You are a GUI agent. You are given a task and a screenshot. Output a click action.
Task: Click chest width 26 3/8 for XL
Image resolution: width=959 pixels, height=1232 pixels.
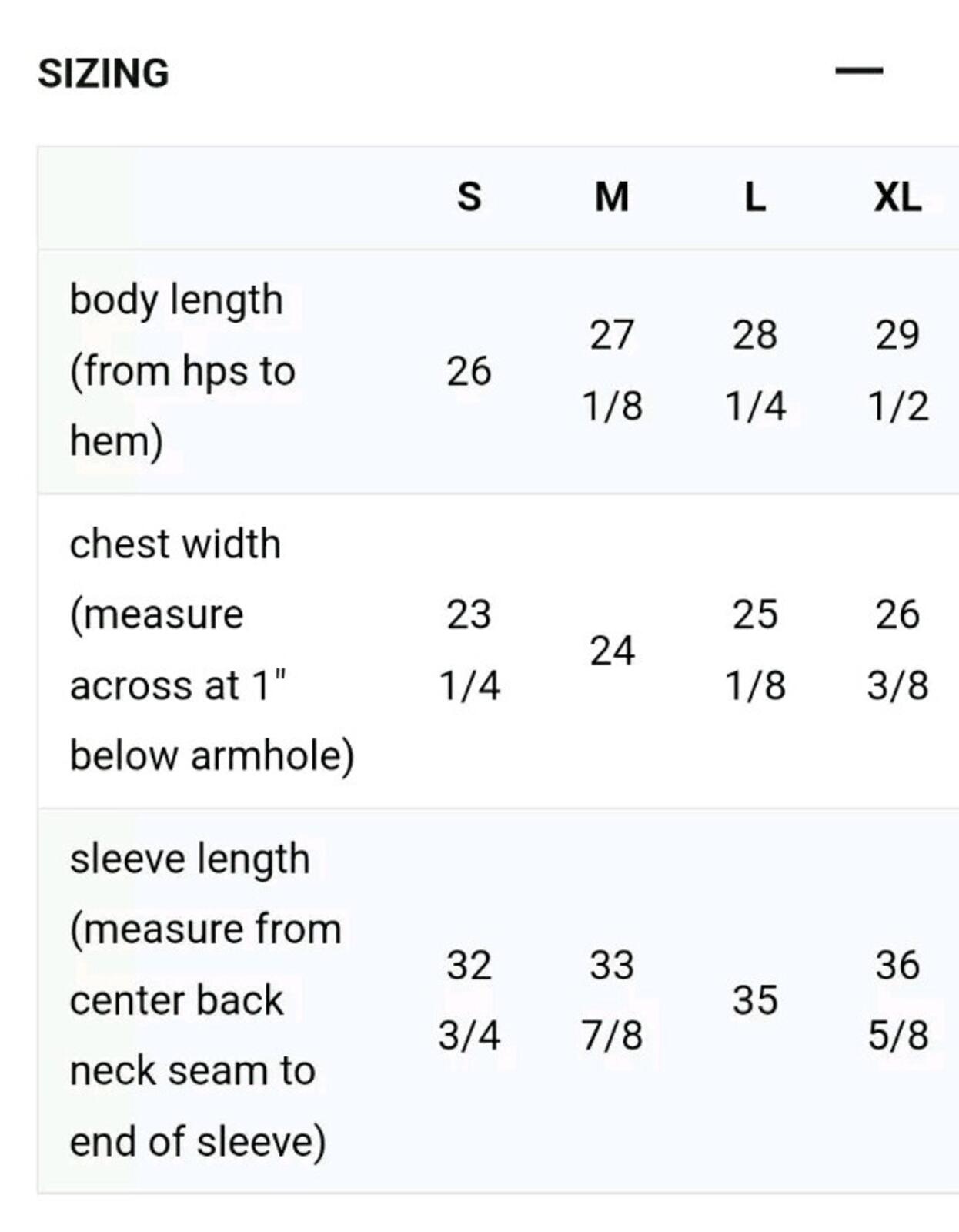[x=898, y=651]
